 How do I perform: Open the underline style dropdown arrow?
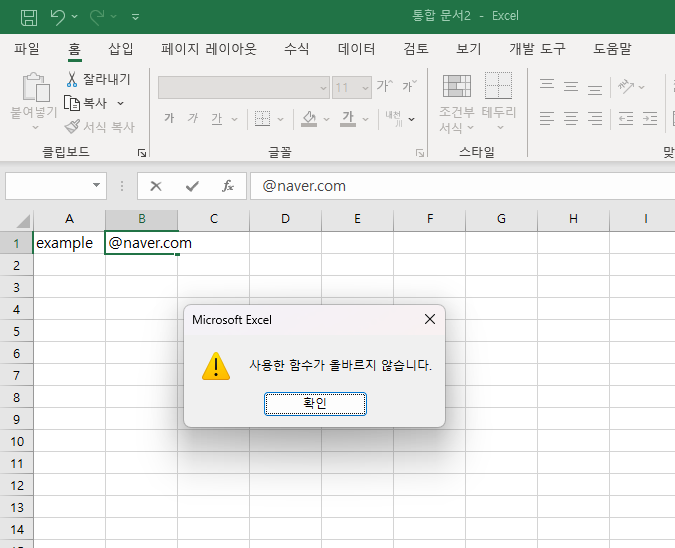[235, 119]
